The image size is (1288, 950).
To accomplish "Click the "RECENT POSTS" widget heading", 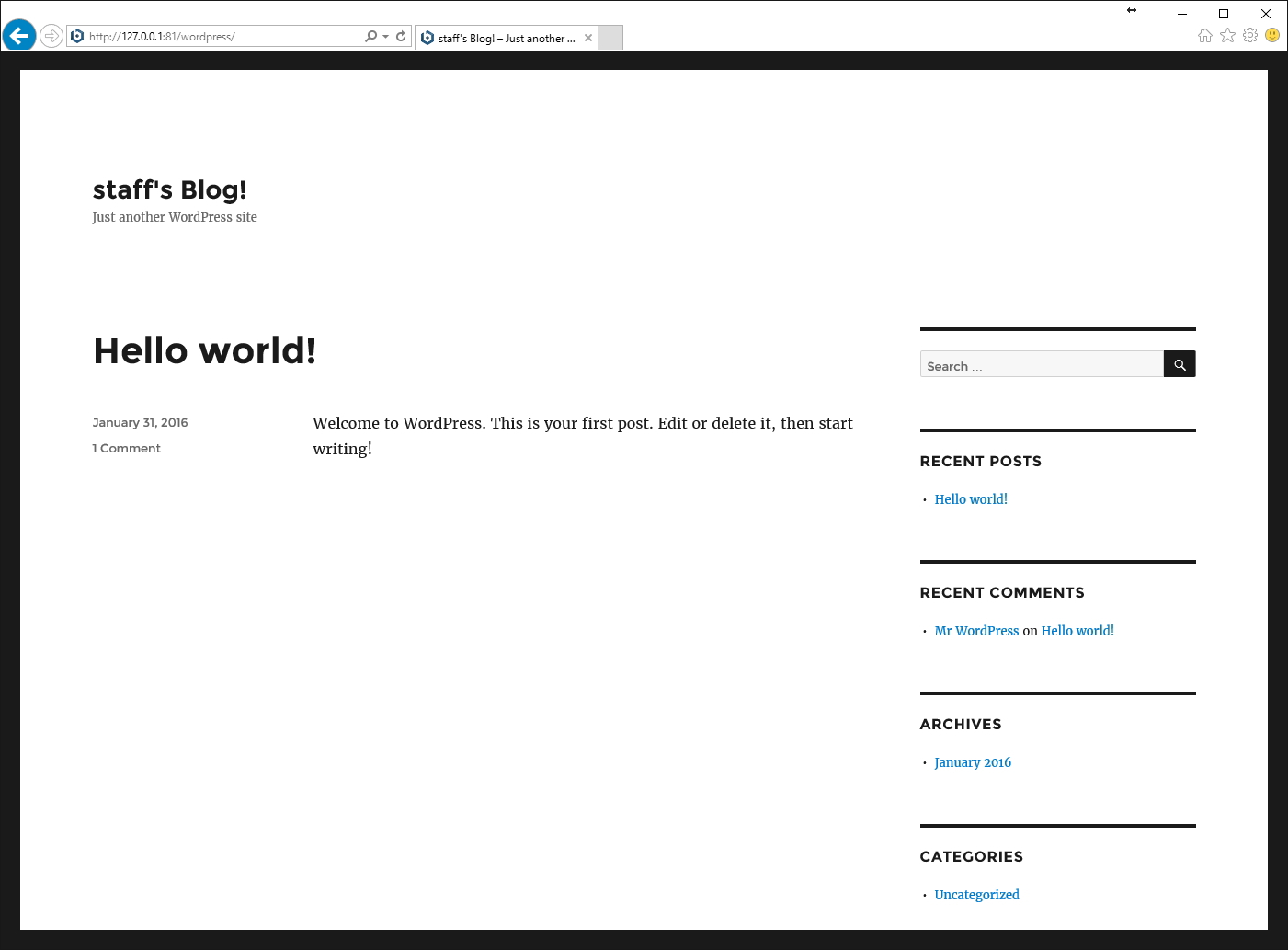I will pos(981,462).
